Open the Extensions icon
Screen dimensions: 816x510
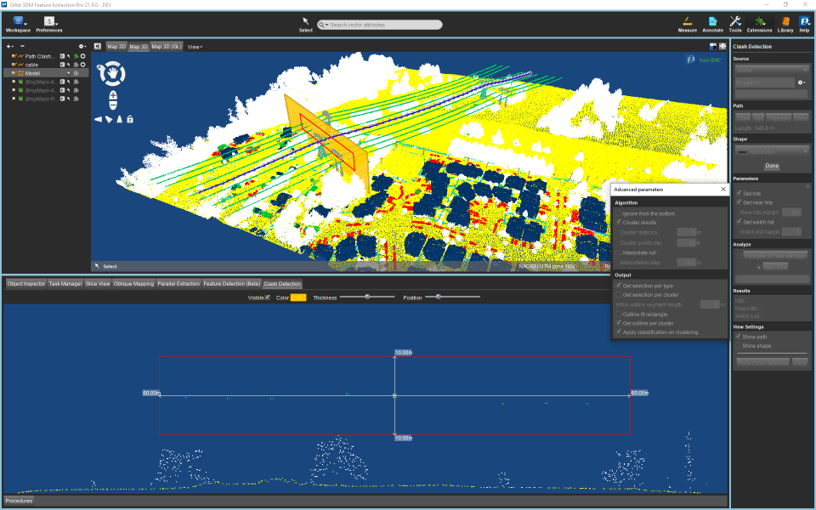(759, 24)
